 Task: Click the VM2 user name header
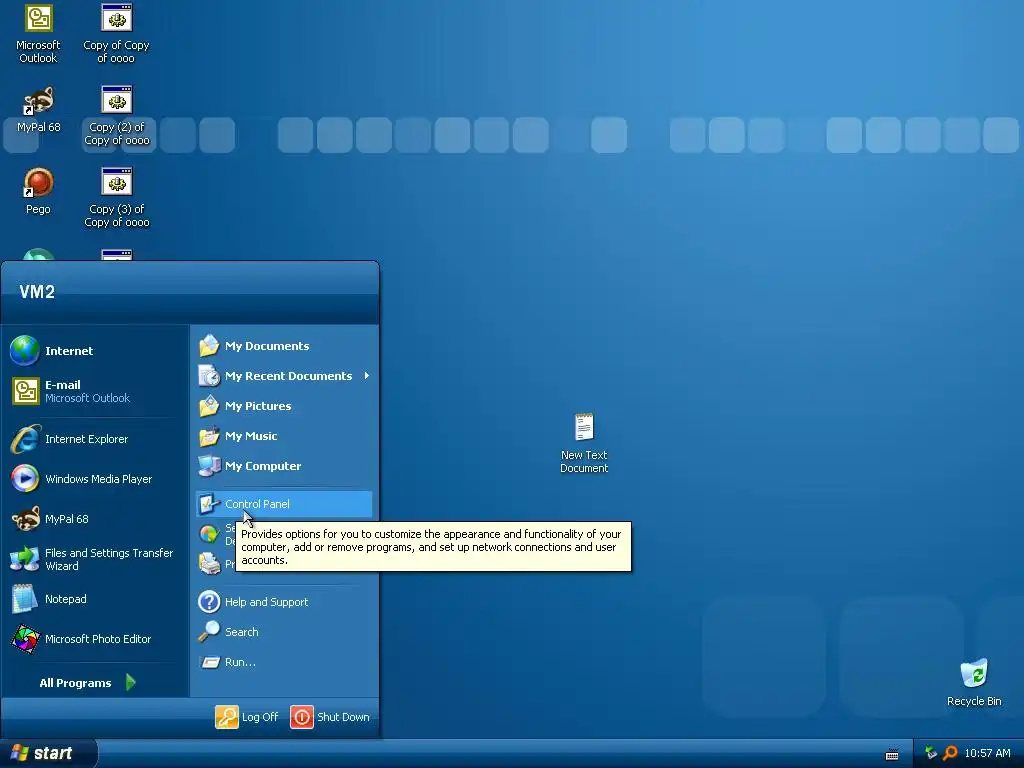[x=37, y=291]
